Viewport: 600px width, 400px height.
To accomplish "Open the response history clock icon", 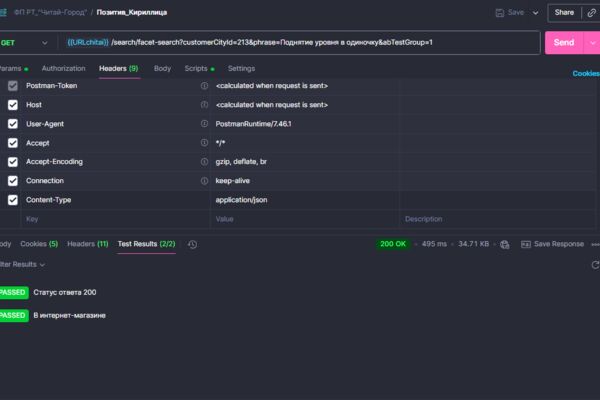I will click(192, 245).
